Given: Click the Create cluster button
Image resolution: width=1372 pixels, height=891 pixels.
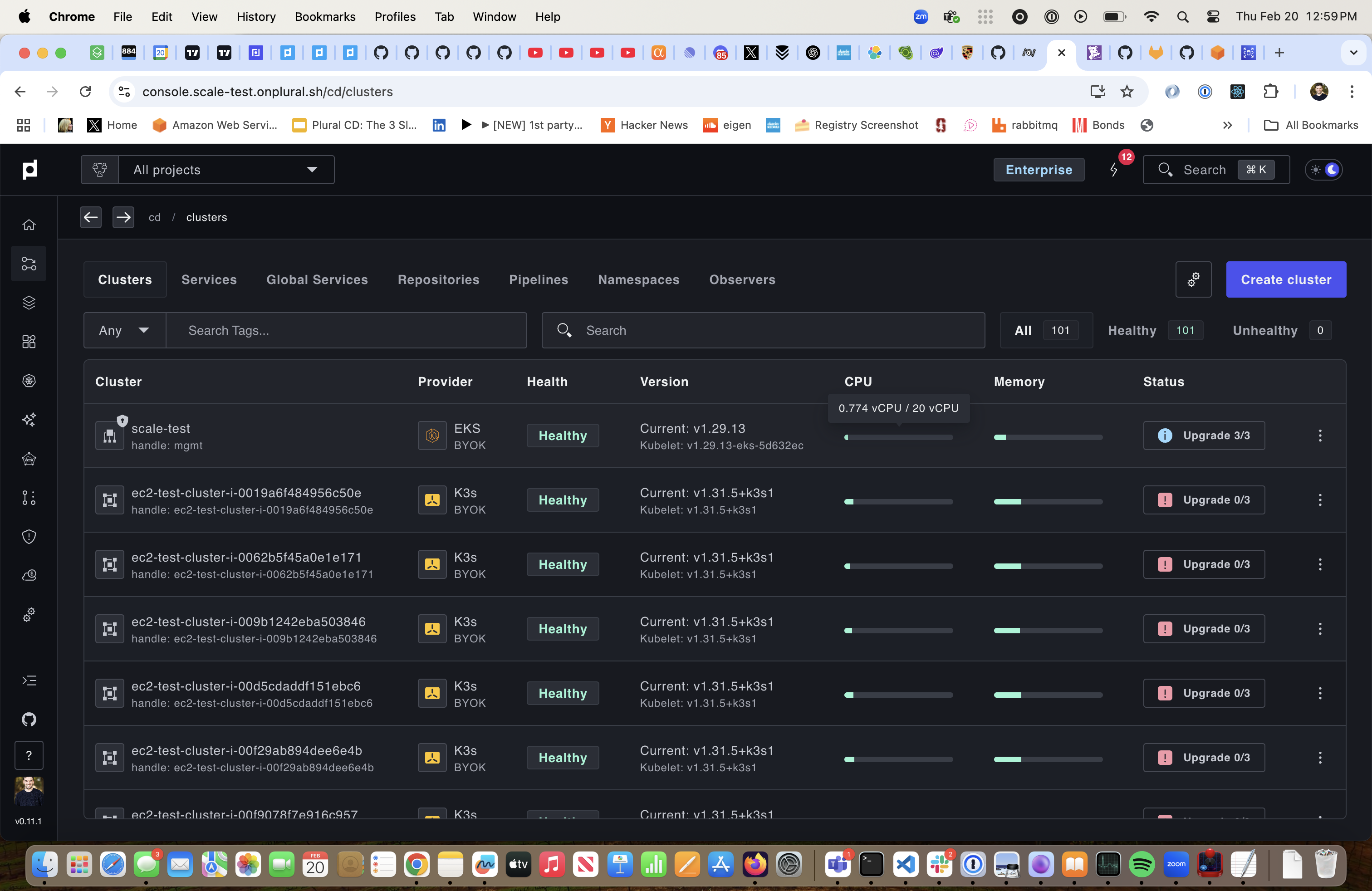Looking at the screenshot, I should (1286, 279).
